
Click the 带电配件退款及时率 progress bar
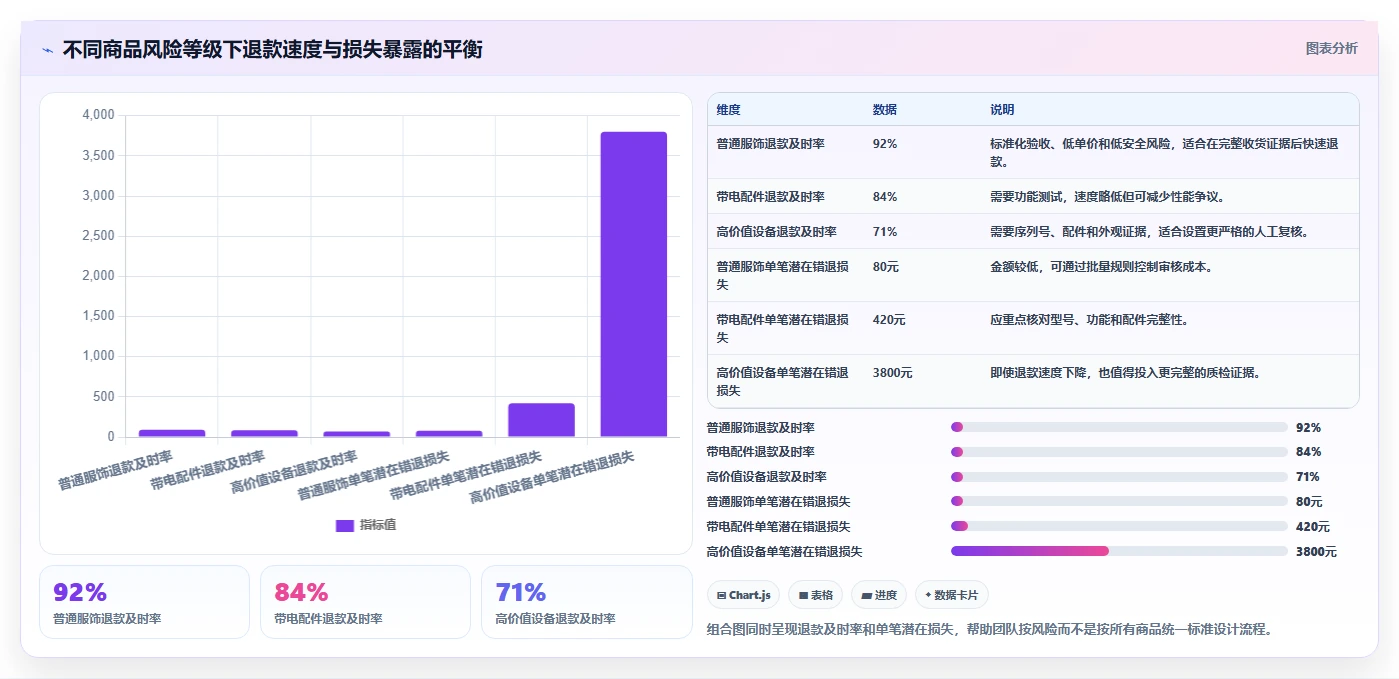1119,452
